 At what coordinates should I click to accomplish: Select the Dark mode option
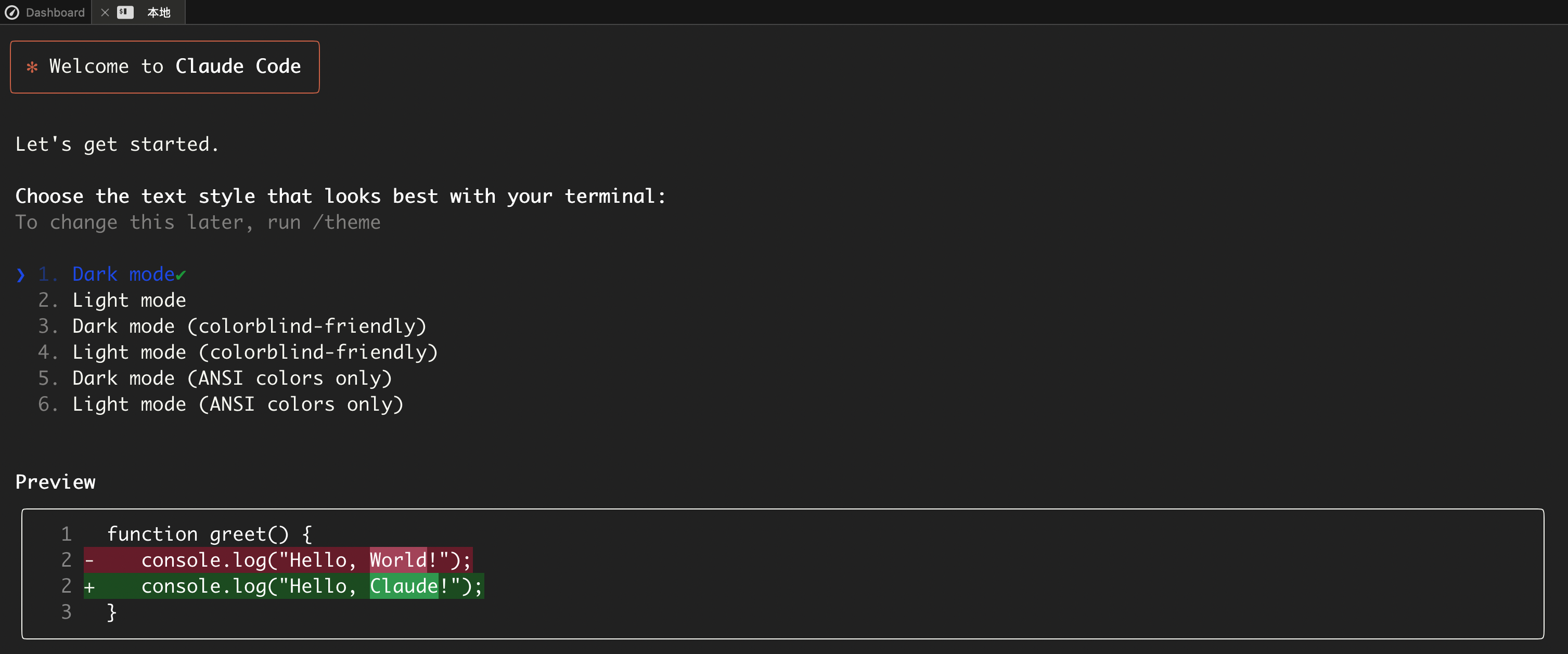click(x=123, y=274)
